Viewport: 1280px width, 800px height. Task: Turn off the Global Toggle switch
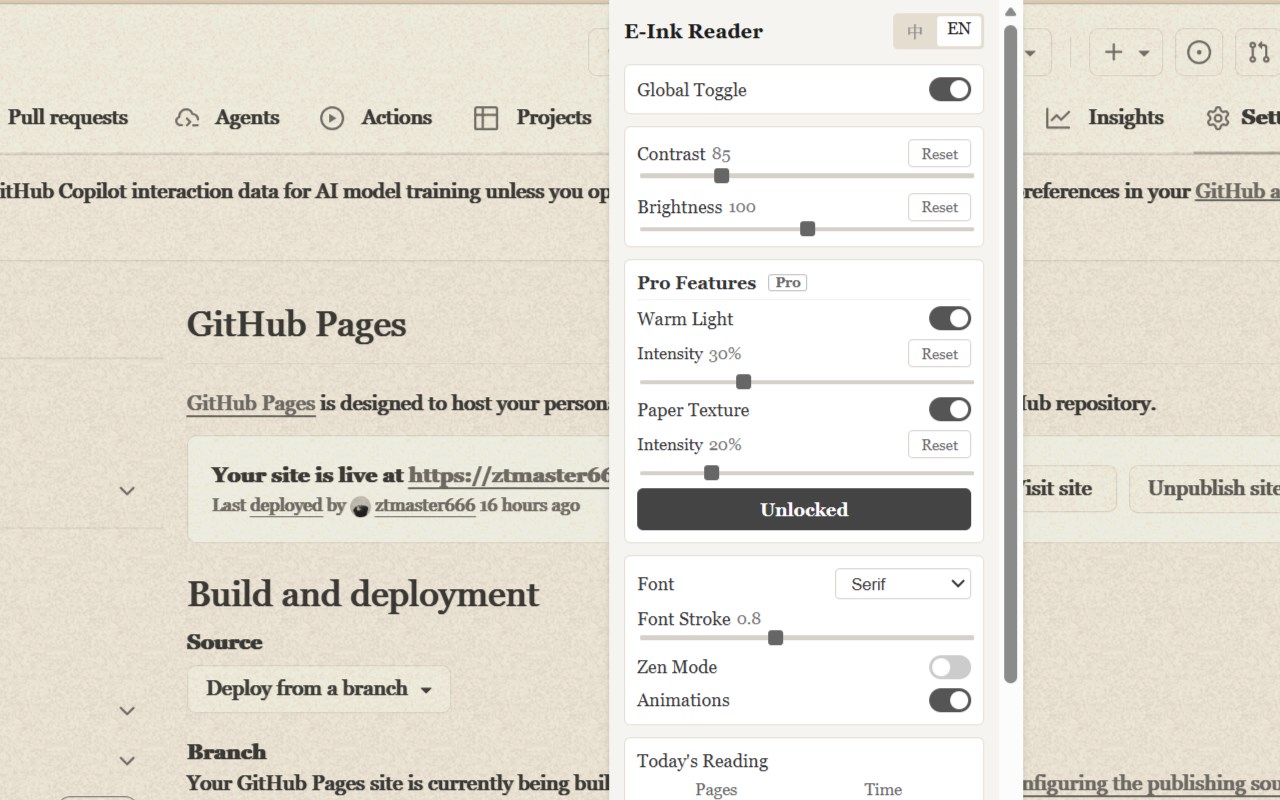click(950, 90)
